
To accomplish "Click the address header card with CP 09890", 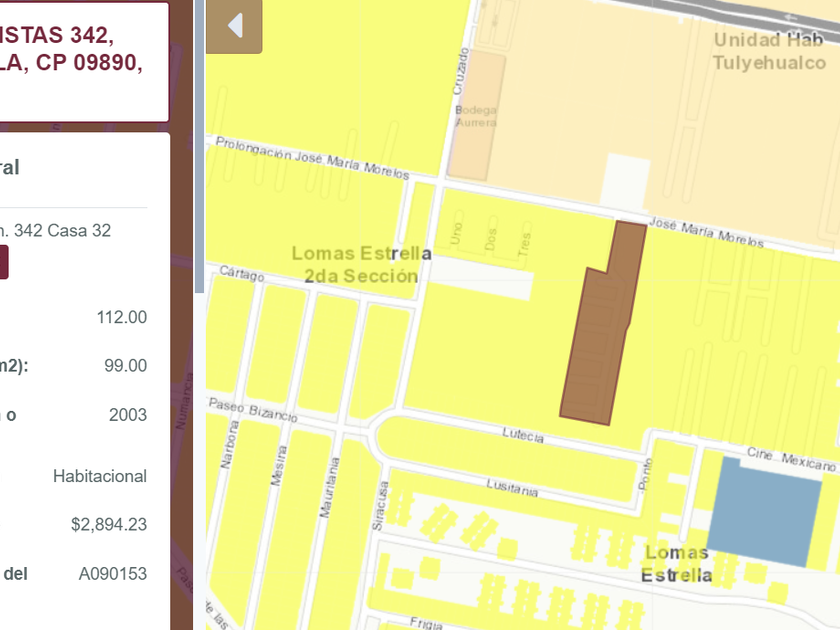I will click(x=80, y=60).
